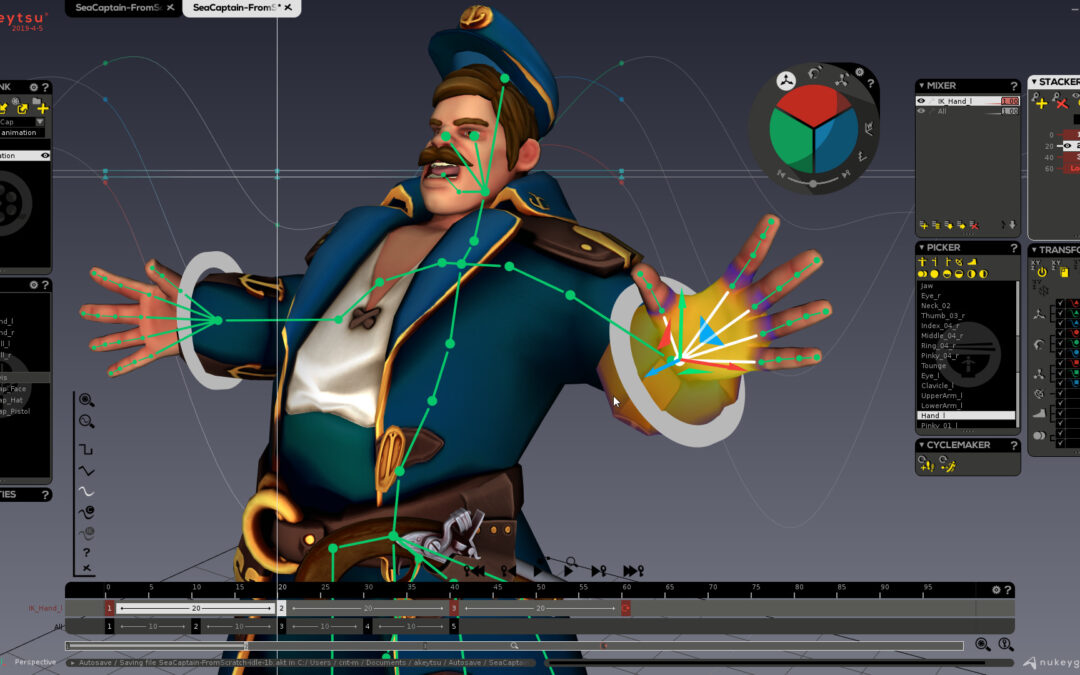Close curve toolbar with X icon
The image size is (1080, 675).
point(86,568)
